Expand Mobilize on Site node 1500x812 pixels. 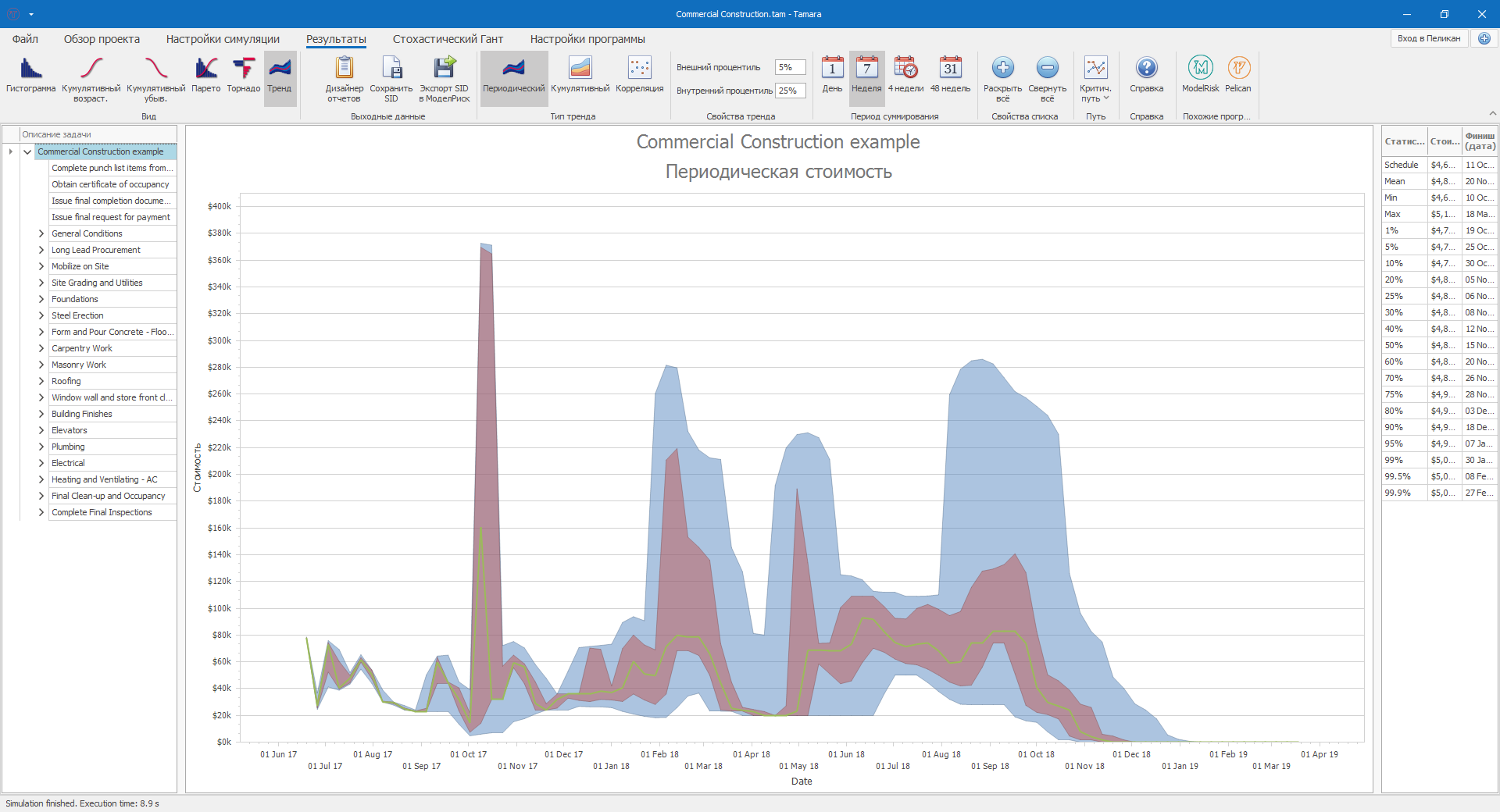(x=41, y=266)
